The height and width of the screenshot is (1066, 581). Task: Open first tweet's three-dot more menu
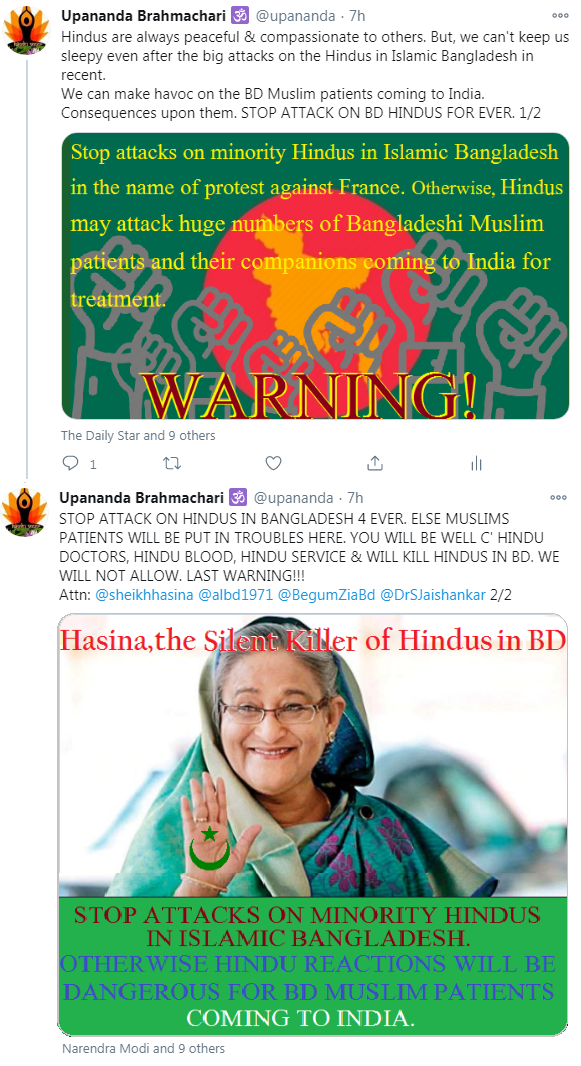[x=560, y=16]
